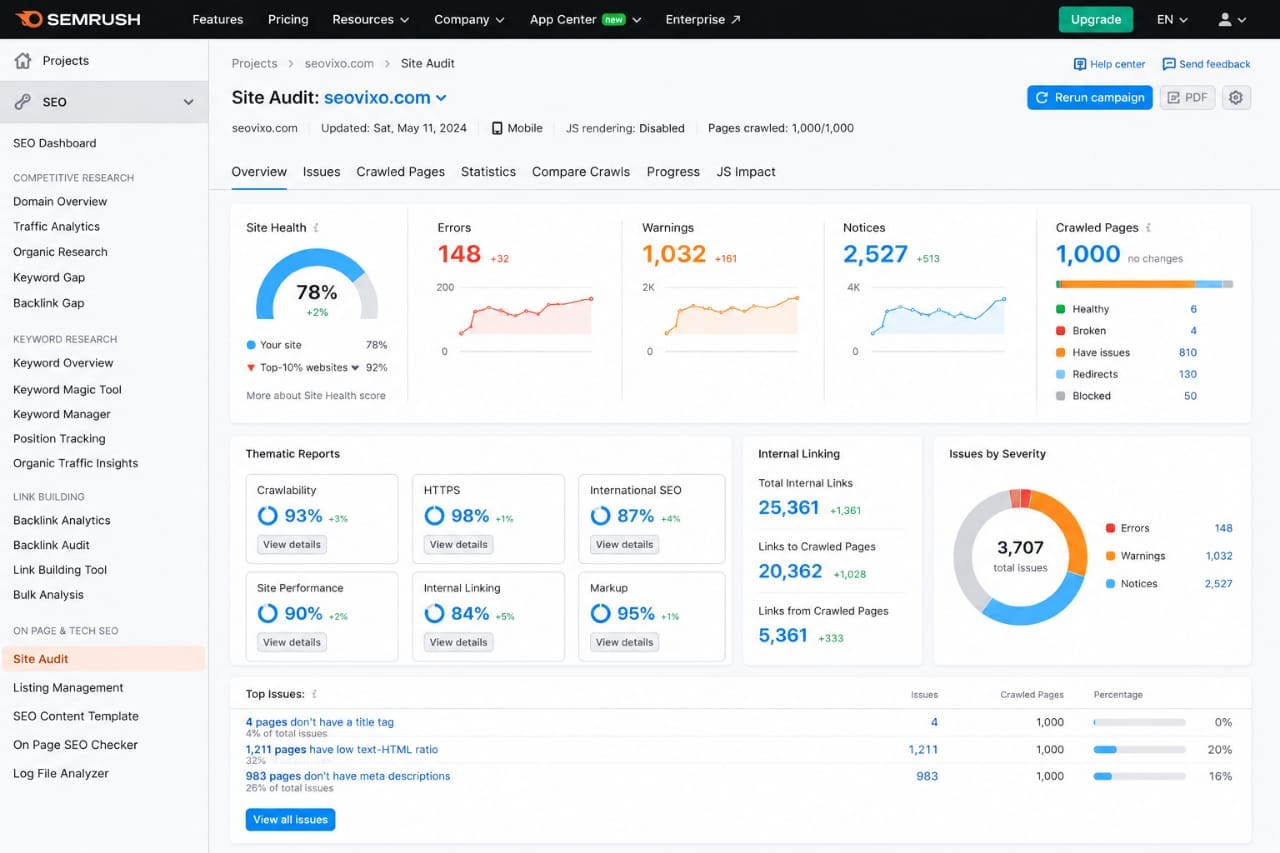
Task: Click the Site Performance score ring icon
Action: [267, 614]
